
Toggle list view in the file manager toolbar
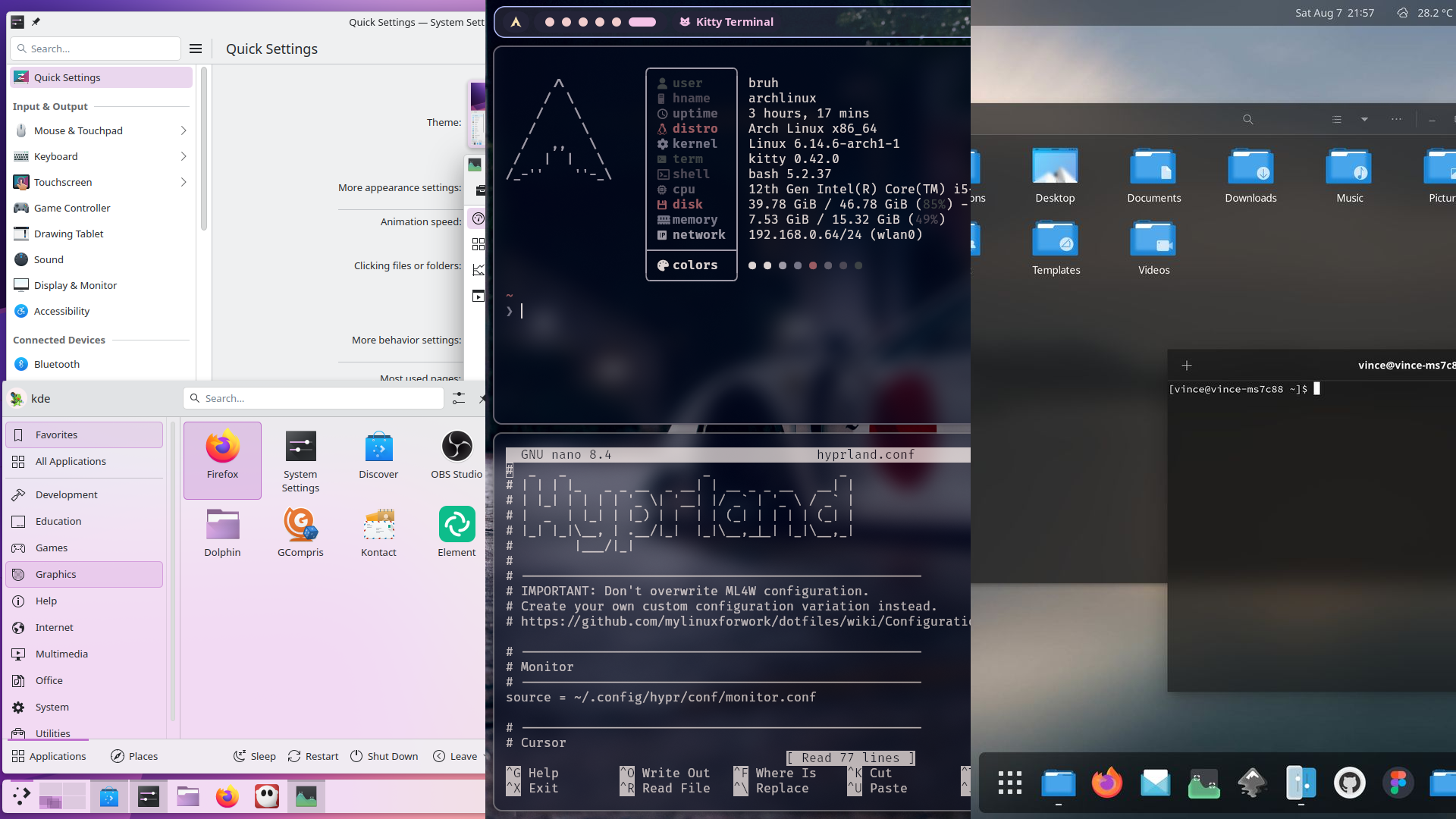(1337, 119)
